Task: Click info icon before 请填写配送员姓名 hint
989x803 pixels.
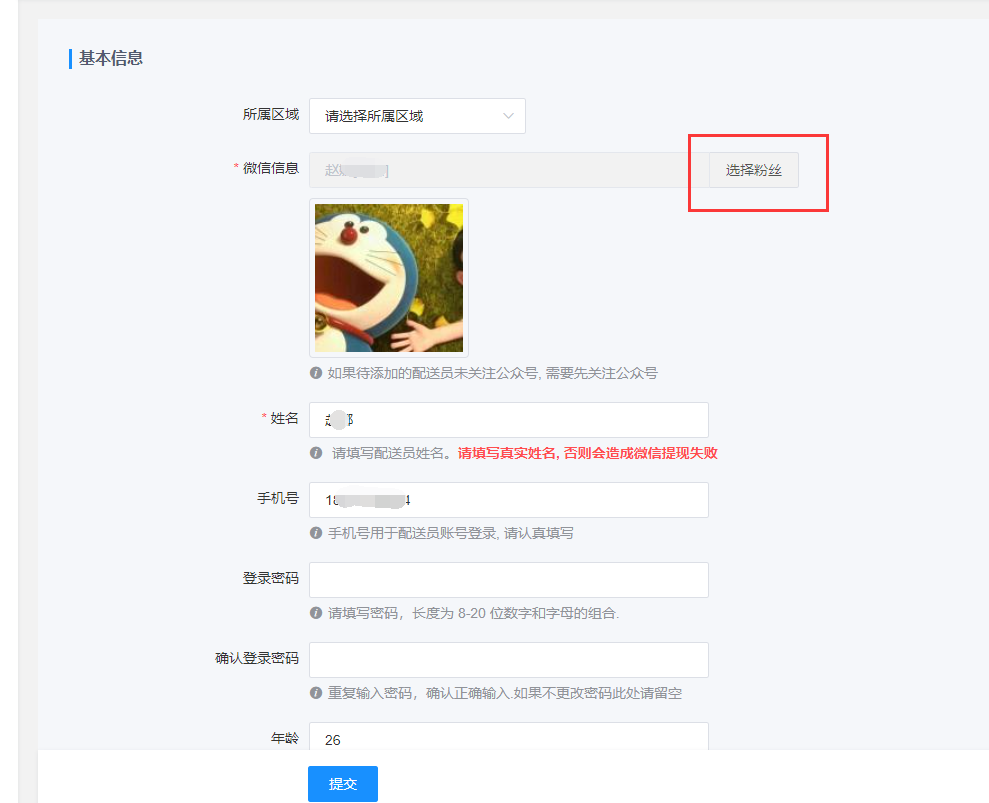Action: coord(316,453)
